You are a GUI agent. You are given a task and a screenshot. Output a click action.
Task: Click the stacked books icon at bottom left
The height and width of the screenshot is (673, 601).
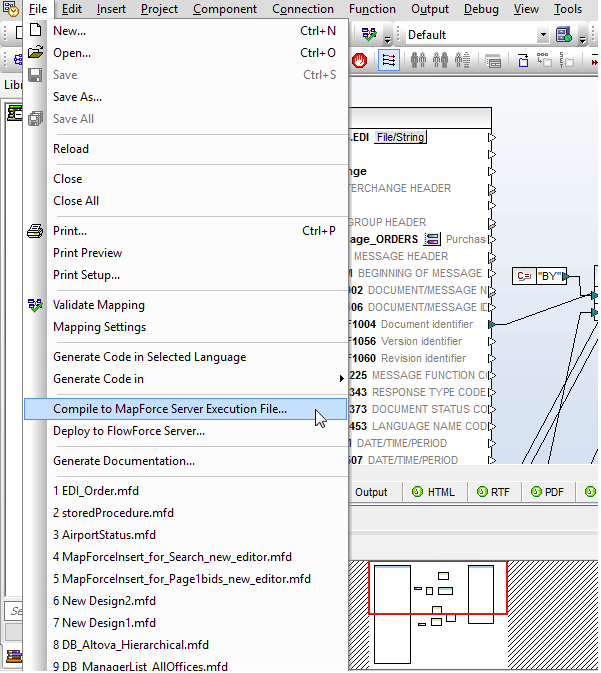pyautogui.click(x=14, y=656)
